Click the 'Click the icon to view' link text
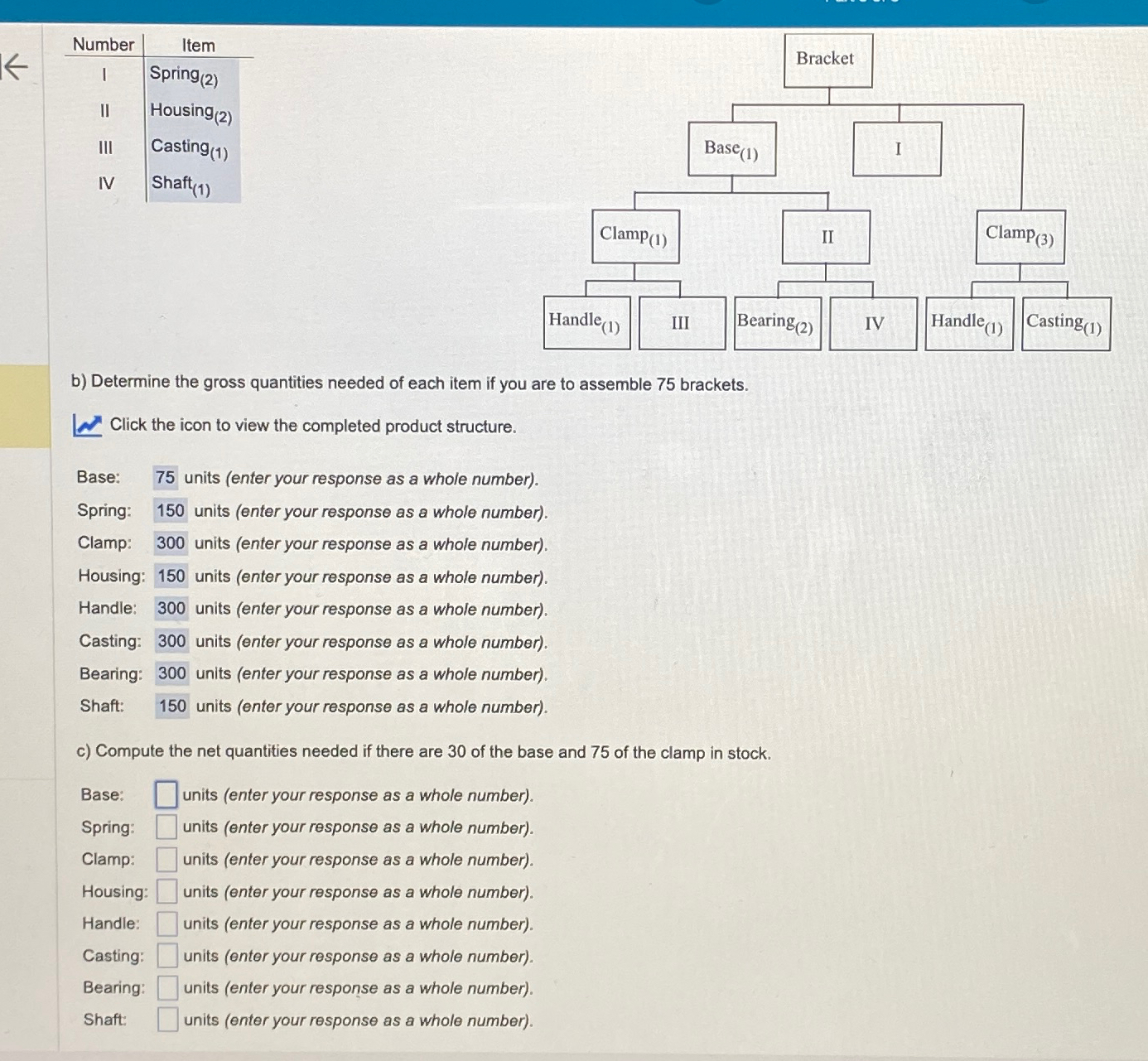Image resolution: width=1148 pixels, height=1061 pixels. pos(313,426)
